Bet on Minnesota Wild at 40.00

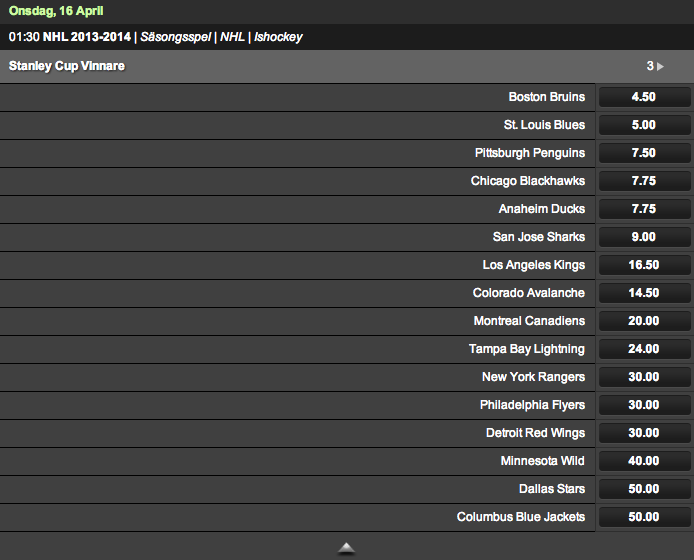tap(644, 461)
